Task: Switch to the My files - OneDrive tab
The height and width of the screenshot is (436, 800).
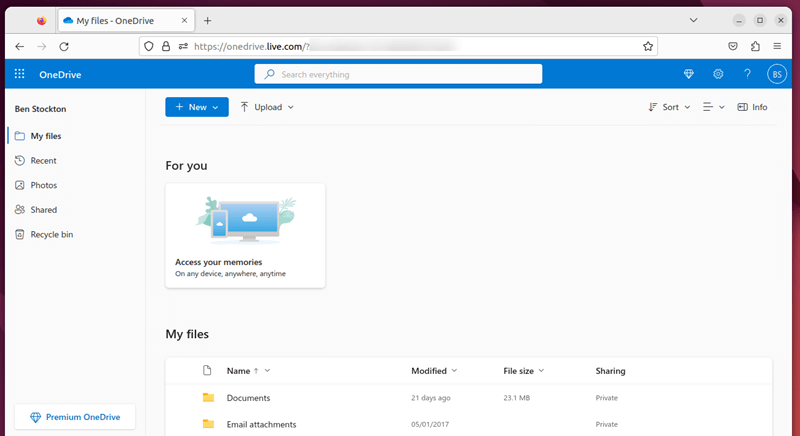Action: point(126,20)
